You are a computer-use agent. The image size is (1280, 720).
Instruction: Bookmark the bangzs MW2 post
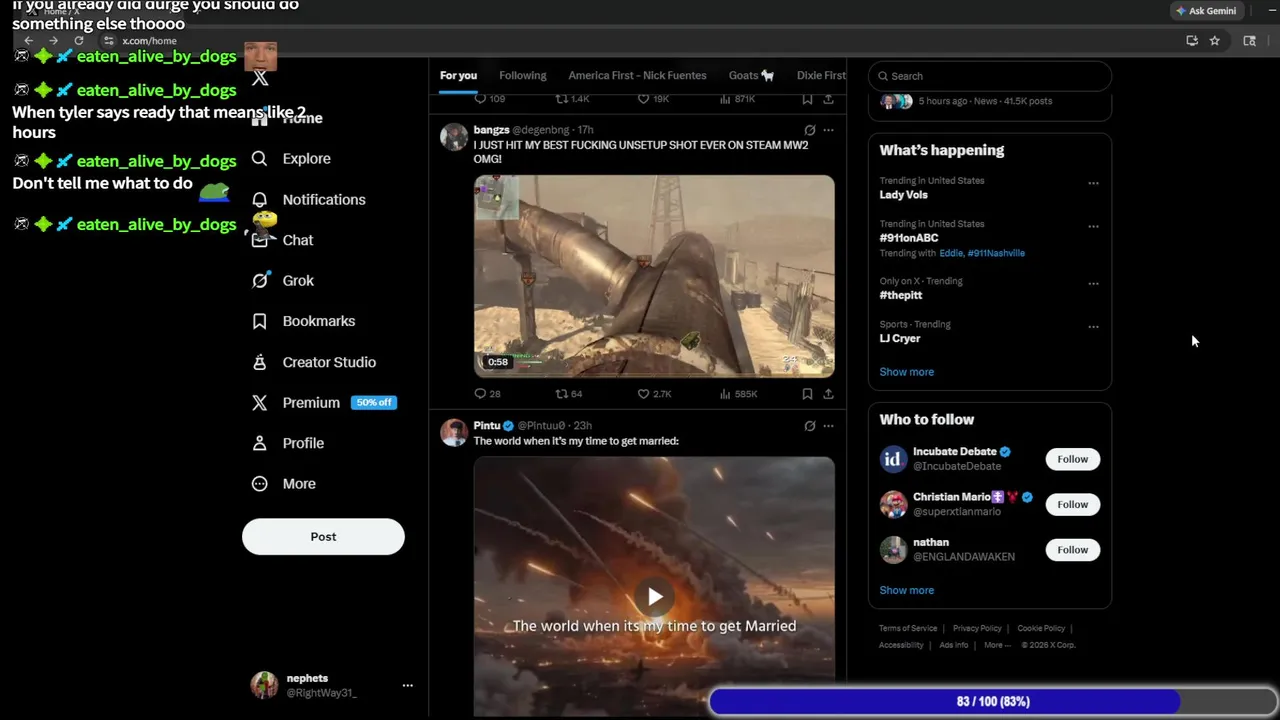(x=807, y=394)
